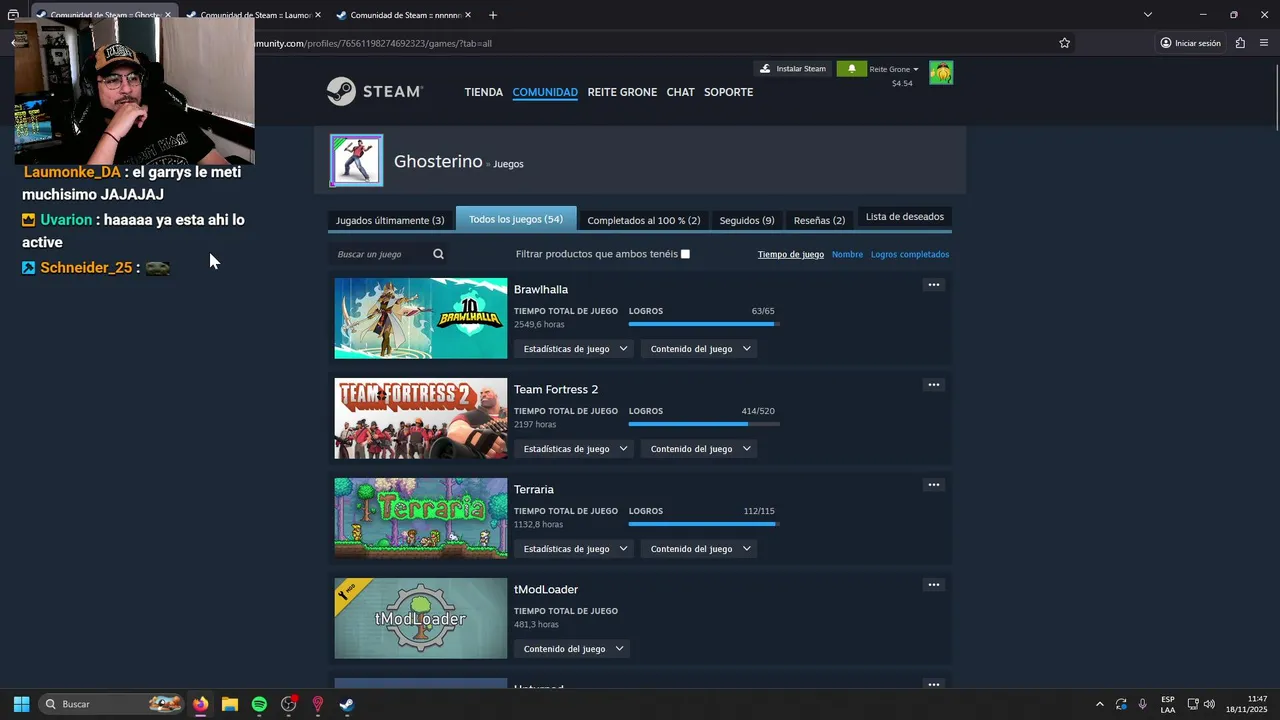Open Steam from the taskbar
1280x720 pixels.
346,704
